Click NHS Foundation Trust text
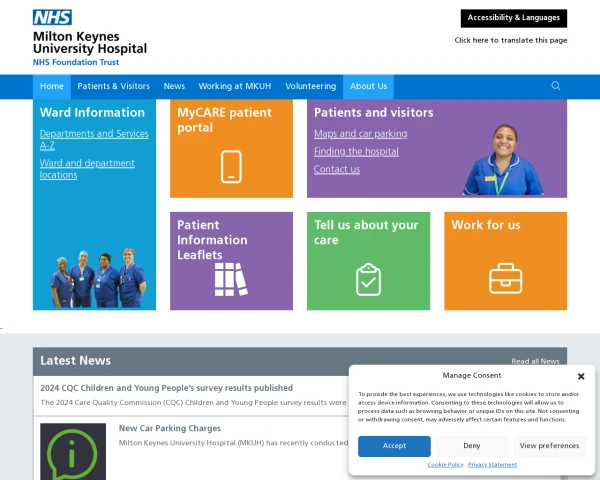Viewport: 600px width, 480px height. click(76, 62)
